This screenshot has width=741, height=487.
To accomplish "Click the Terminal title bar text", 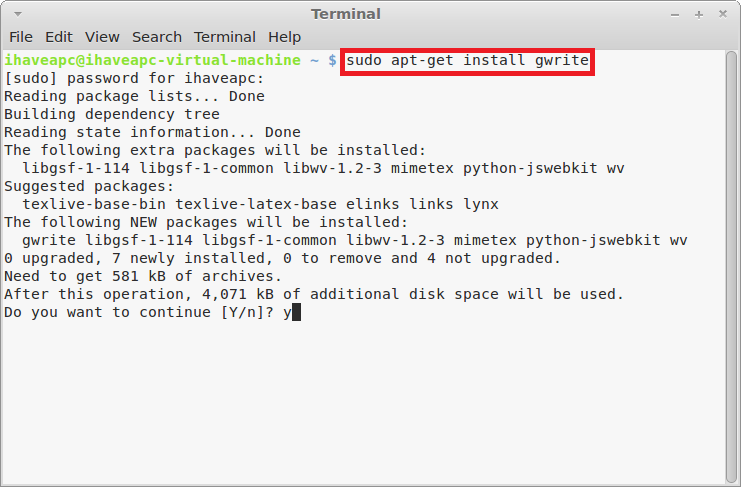I will click(346, 14).
